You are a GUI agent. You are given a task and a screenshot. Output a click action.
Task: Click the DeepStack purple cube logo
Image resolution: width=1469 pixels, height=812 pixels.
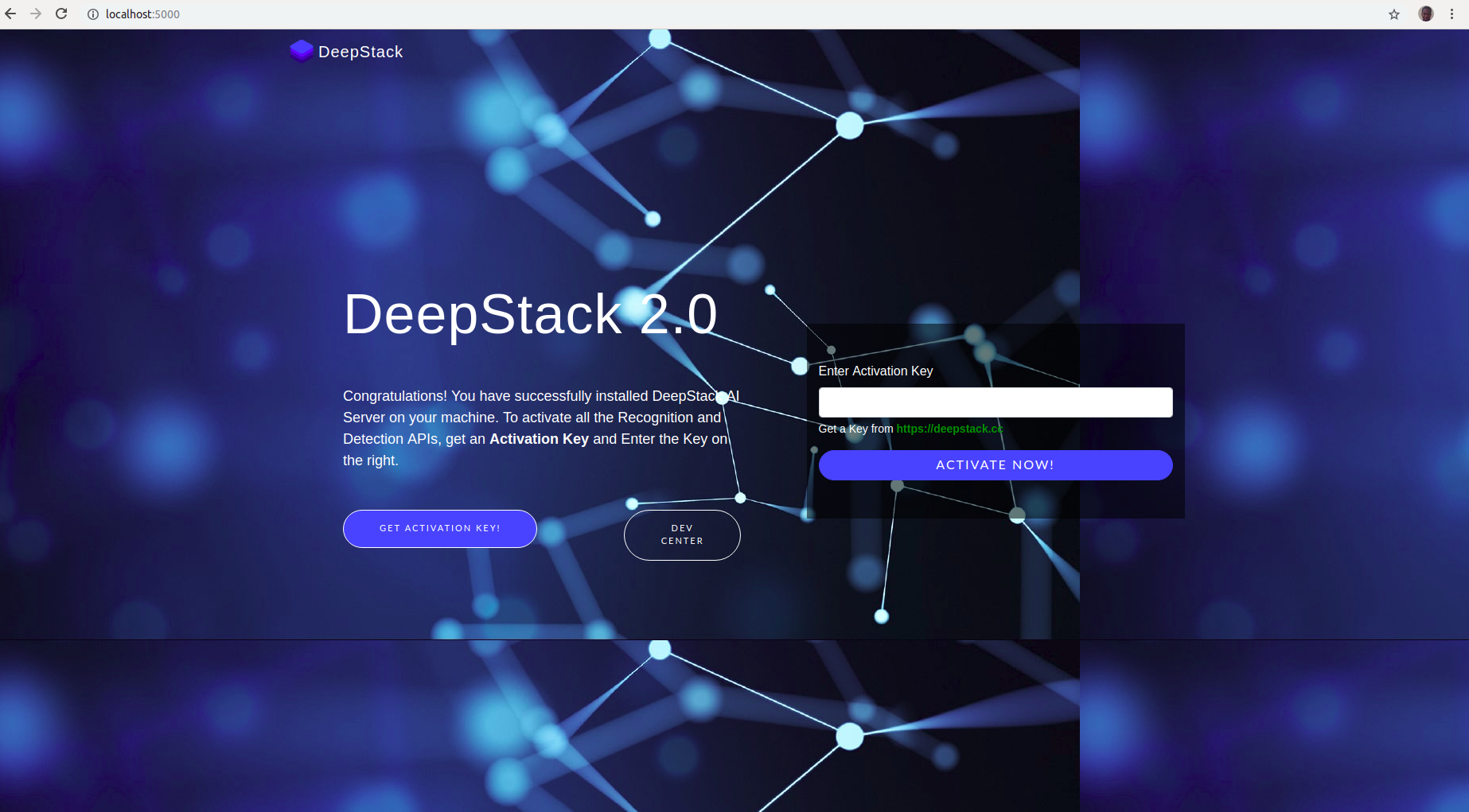(301, 51)
